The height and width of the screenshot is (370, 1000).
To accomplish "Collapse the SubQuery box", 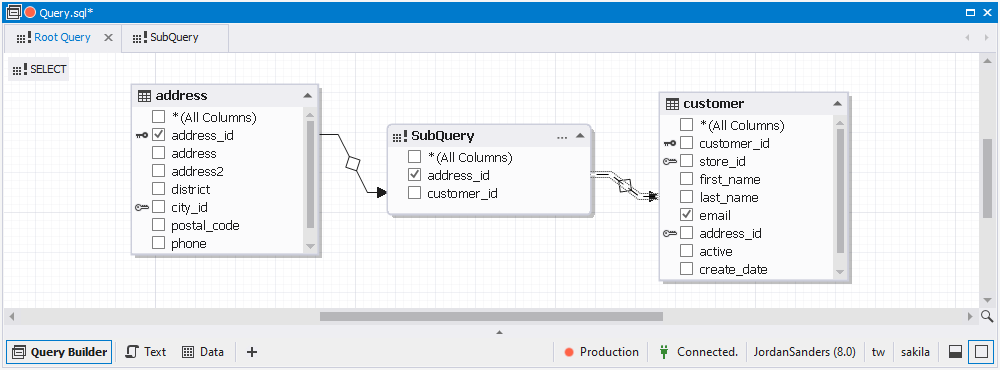I will click(580, 136).
